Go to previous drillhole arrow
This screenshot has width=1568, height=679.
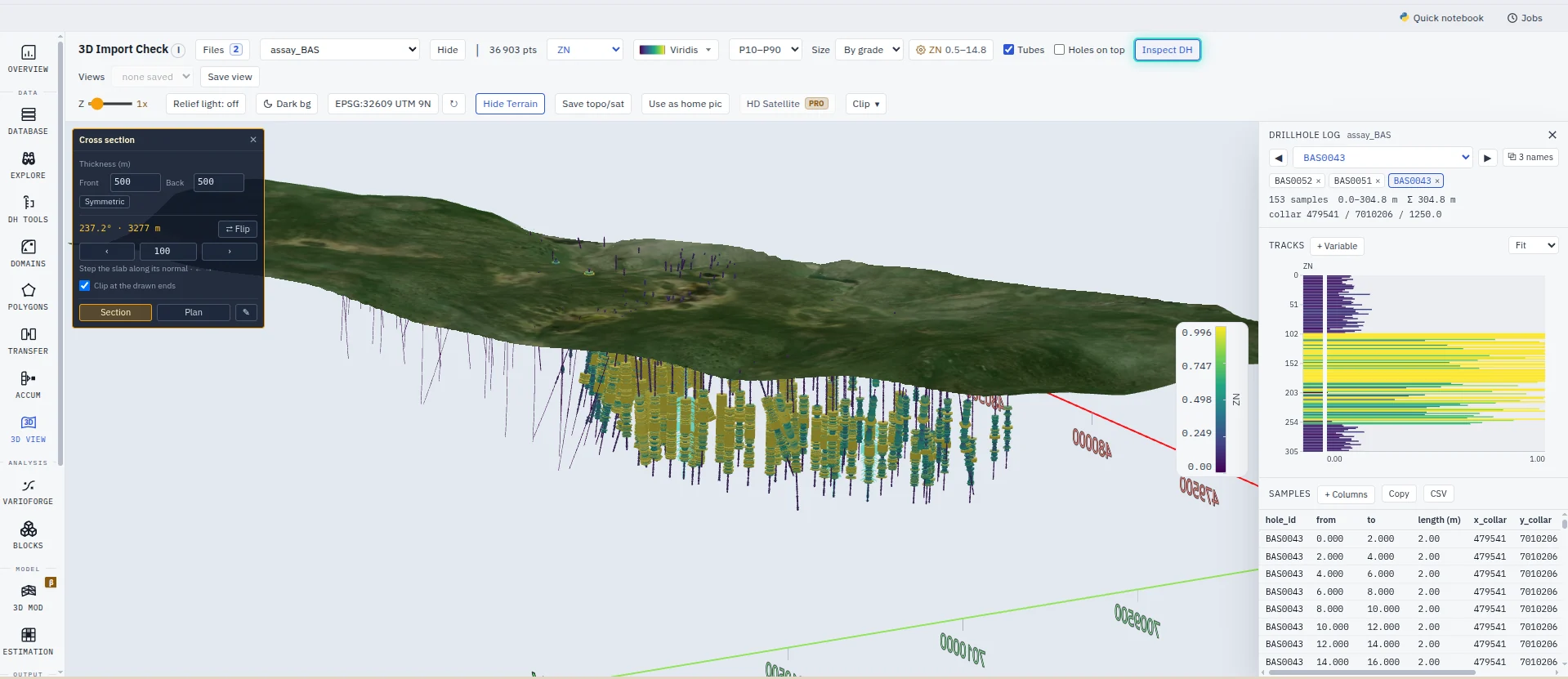pos(1279,158)
